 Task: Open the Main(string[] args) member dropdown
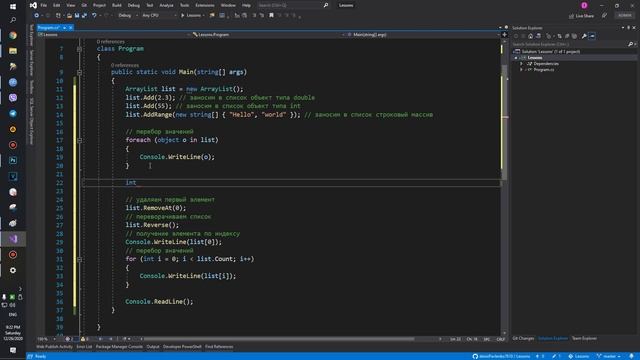pyautogui.click(x=423, y=35)
